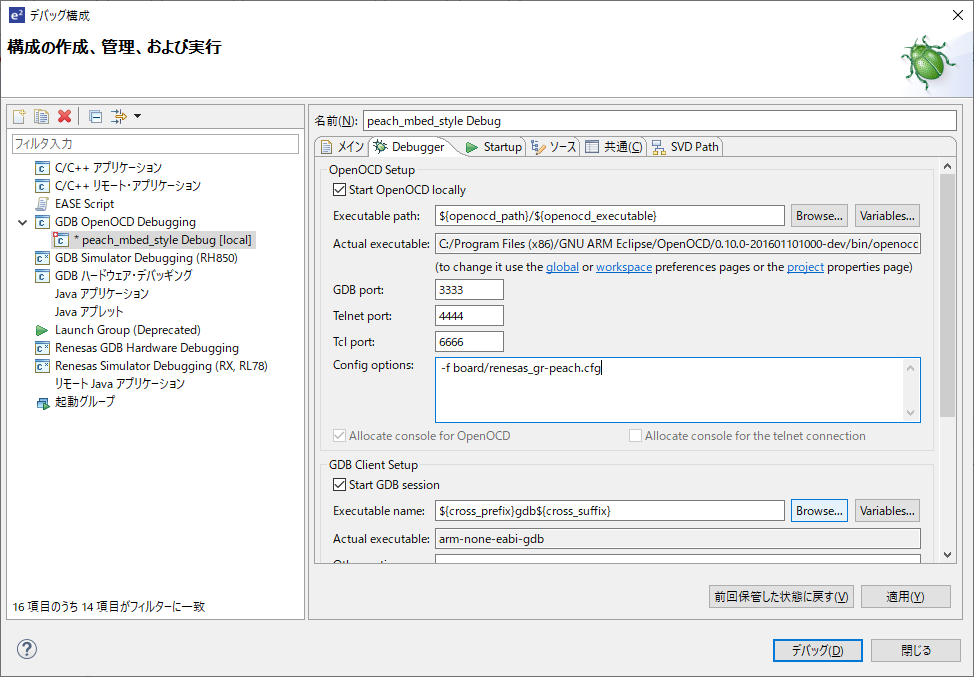This screenshot has width=974, height=677.
Task: Click the デバッグ(D) button
Action: pyautogui.click(x=817, y=650)
